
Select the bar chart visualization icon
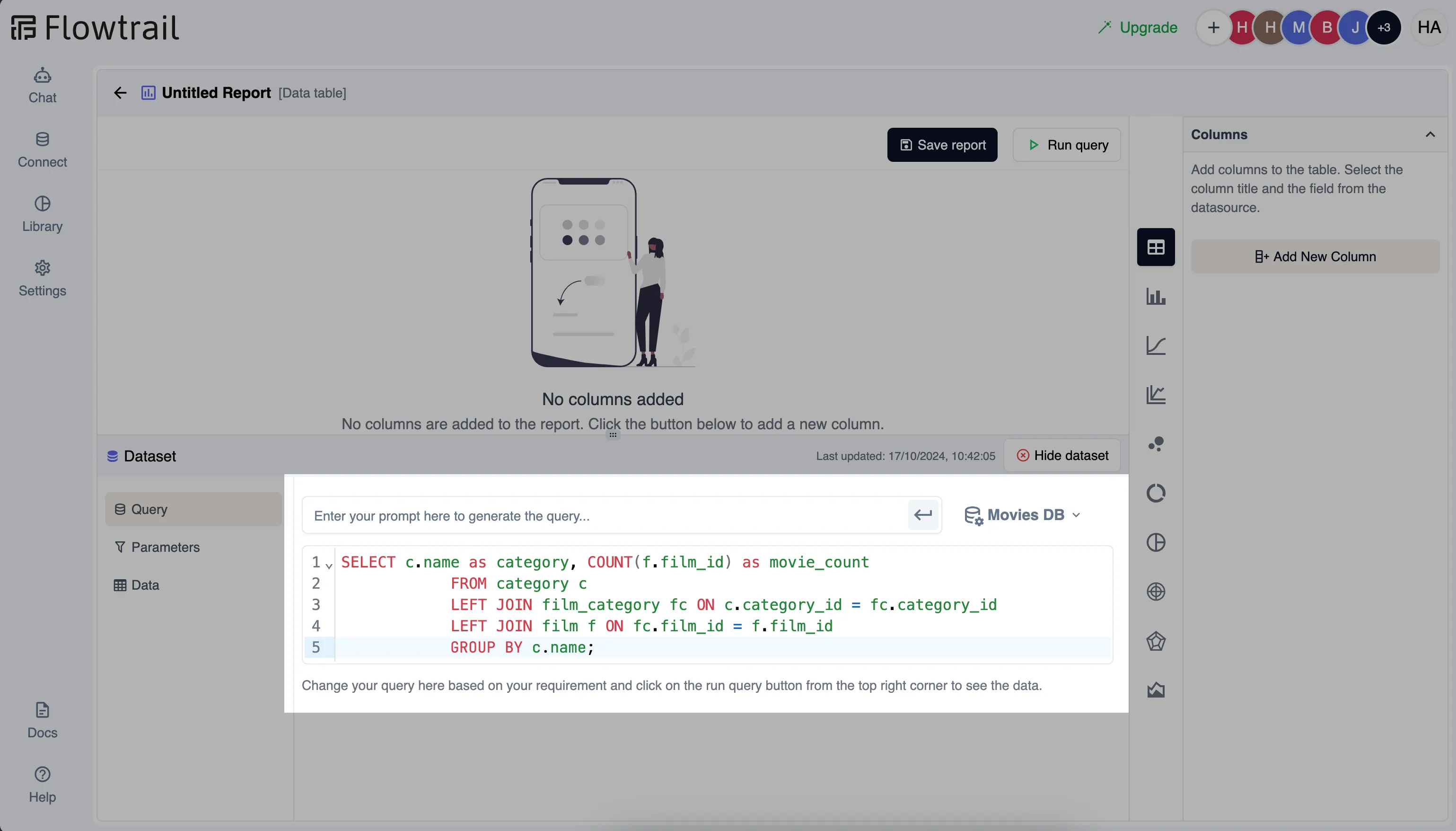click(1155, 296)
